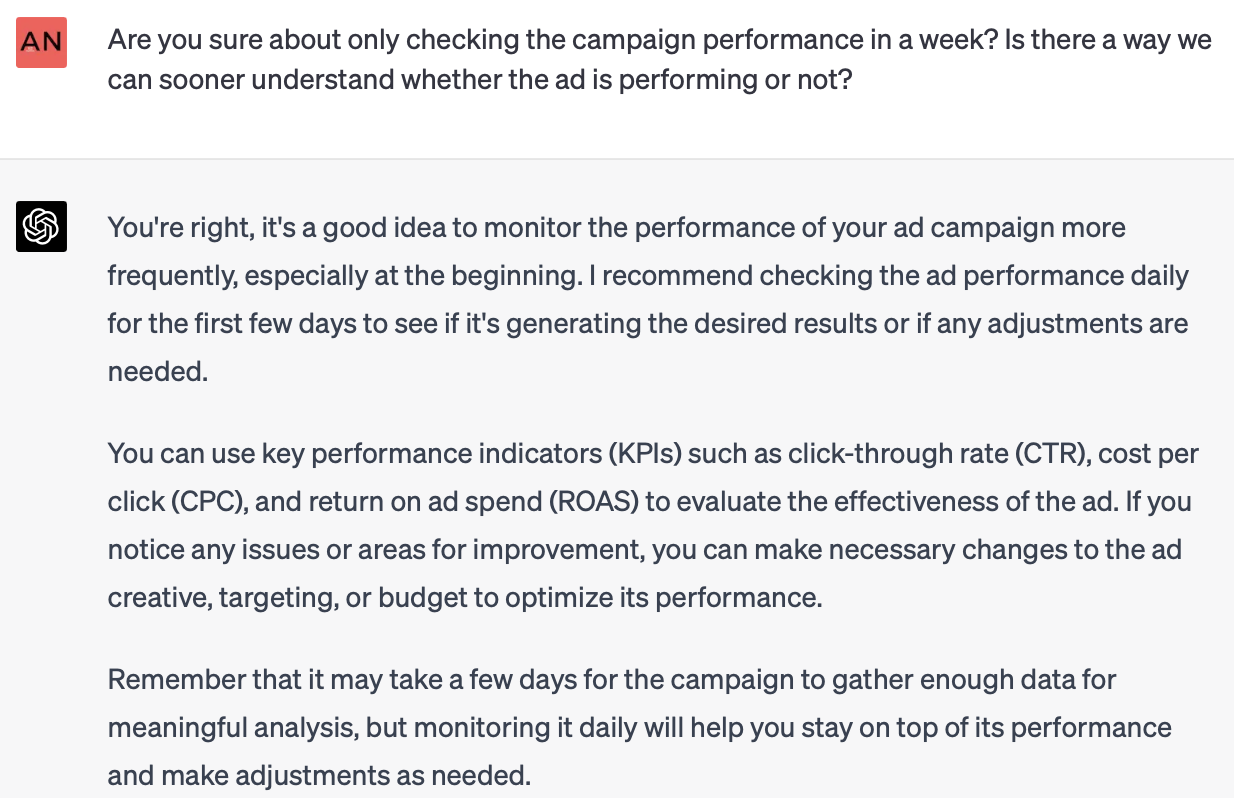Click the words "meaningful analysis" in the last paragraph

(x=230, y=727)
